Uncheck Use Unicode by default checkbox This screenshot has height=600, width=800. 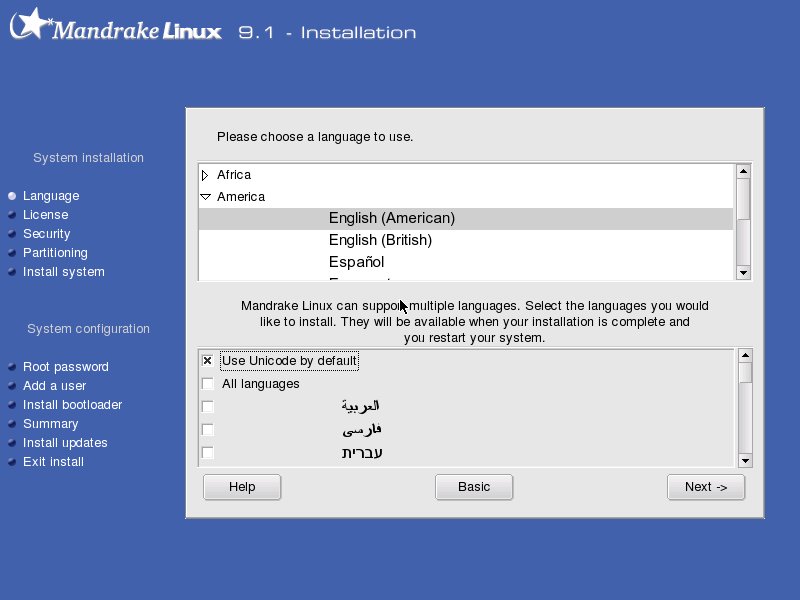[207, 361]
